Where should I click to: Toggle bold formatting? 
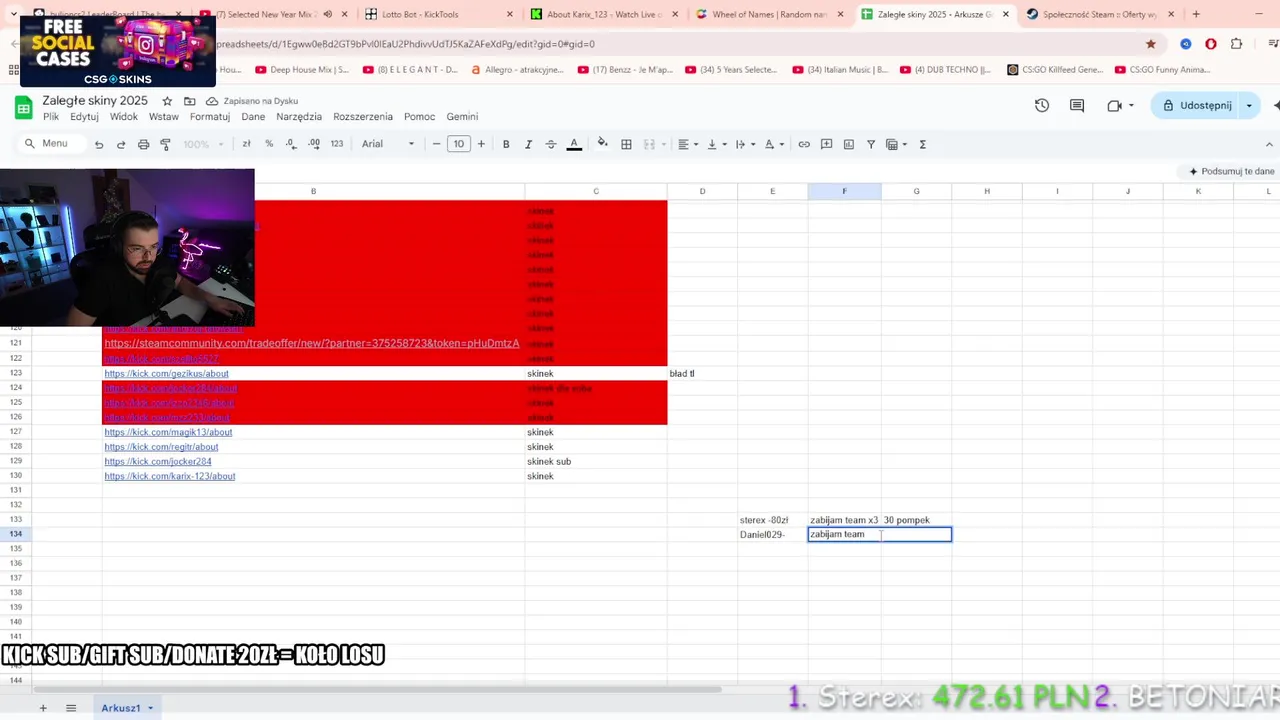pyautogui.click(x=506, y=144)
